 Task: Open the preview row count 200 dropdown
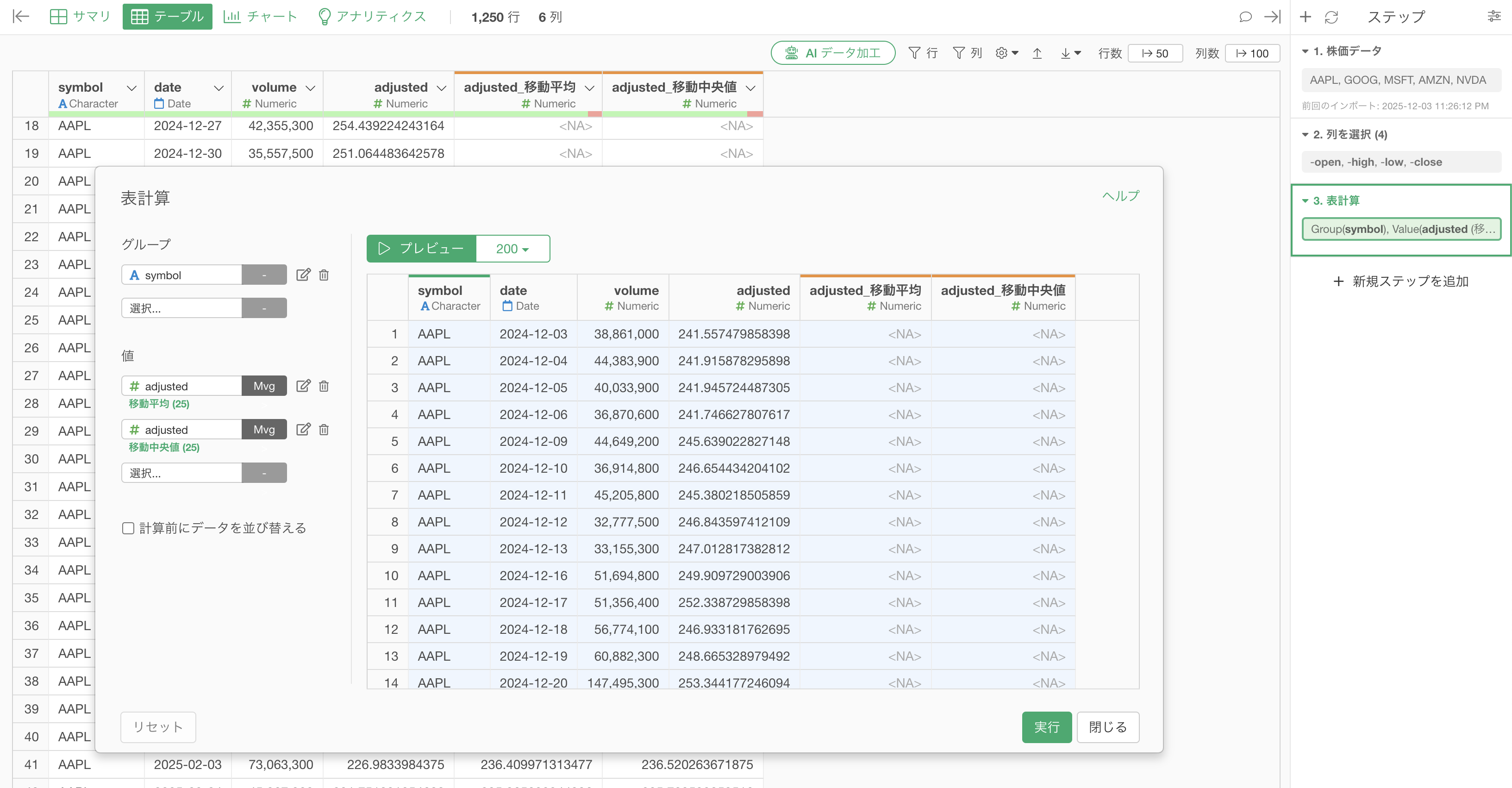tap(512, 248)
